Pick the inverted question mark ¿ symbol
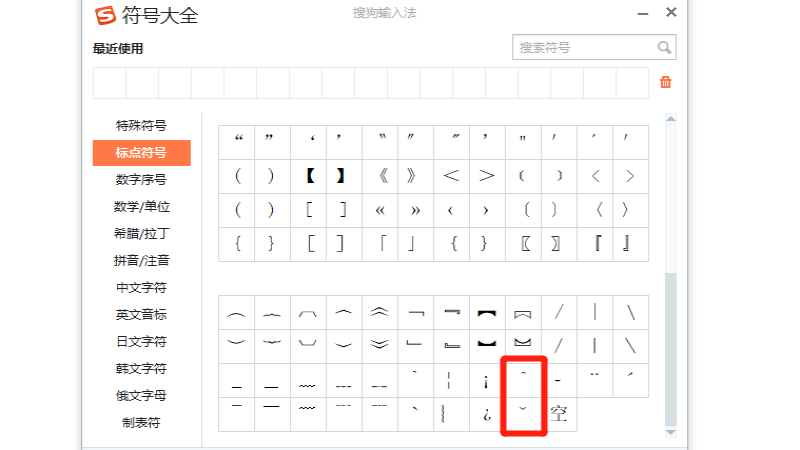 (x=487, y=413)
